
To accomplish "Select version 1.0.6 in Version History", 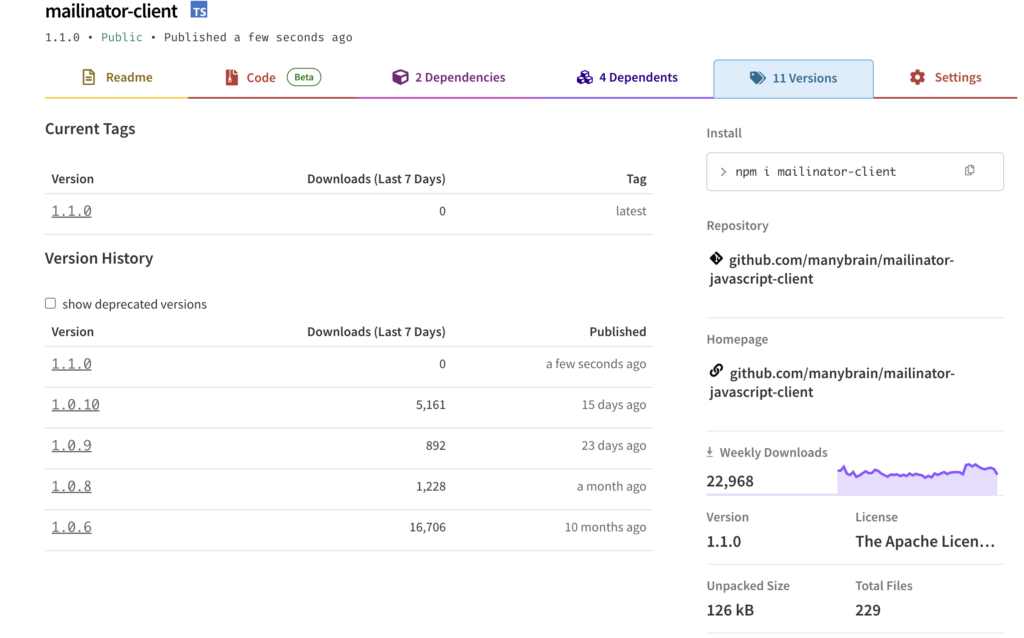I will (x=71, y=527).
